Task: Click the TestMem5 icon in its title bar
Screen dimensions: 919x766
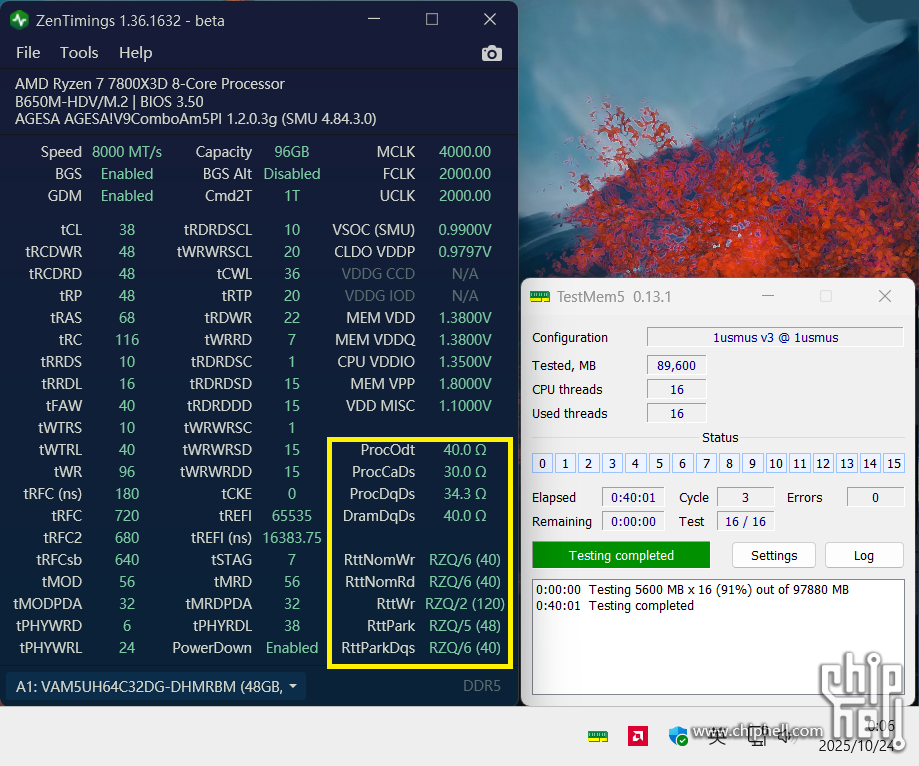Action: [x=540, y=297]
